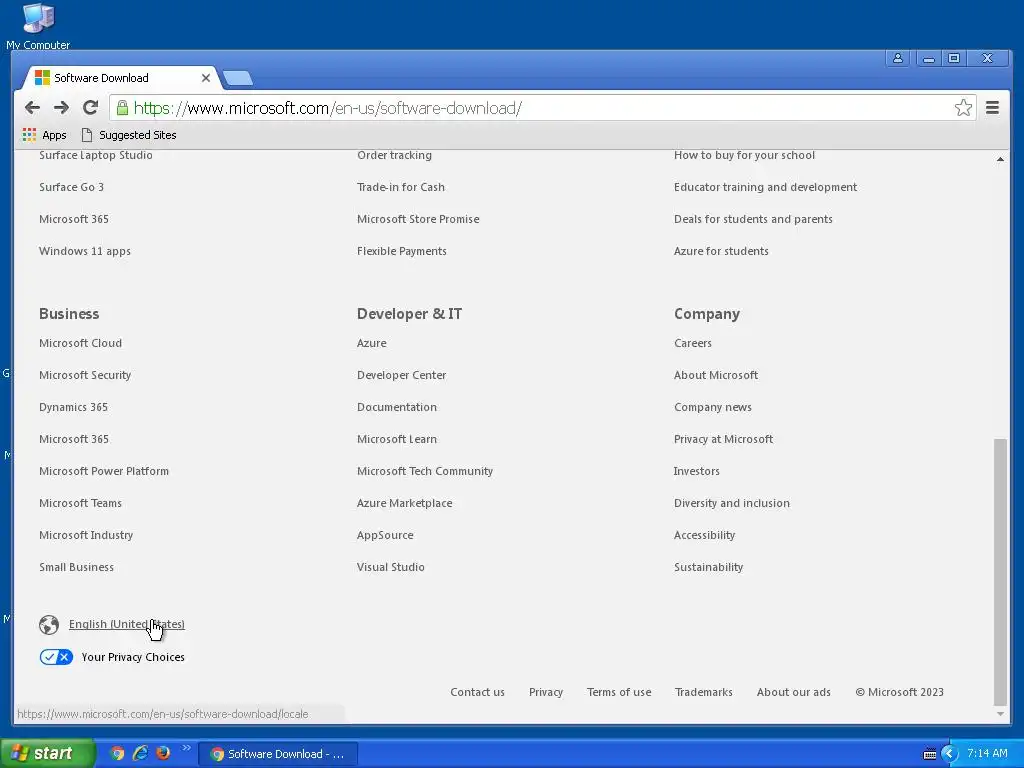Launch Firefox from quick launch
The width and height of the screenshot is (1024, 768).
coord(163,753)
